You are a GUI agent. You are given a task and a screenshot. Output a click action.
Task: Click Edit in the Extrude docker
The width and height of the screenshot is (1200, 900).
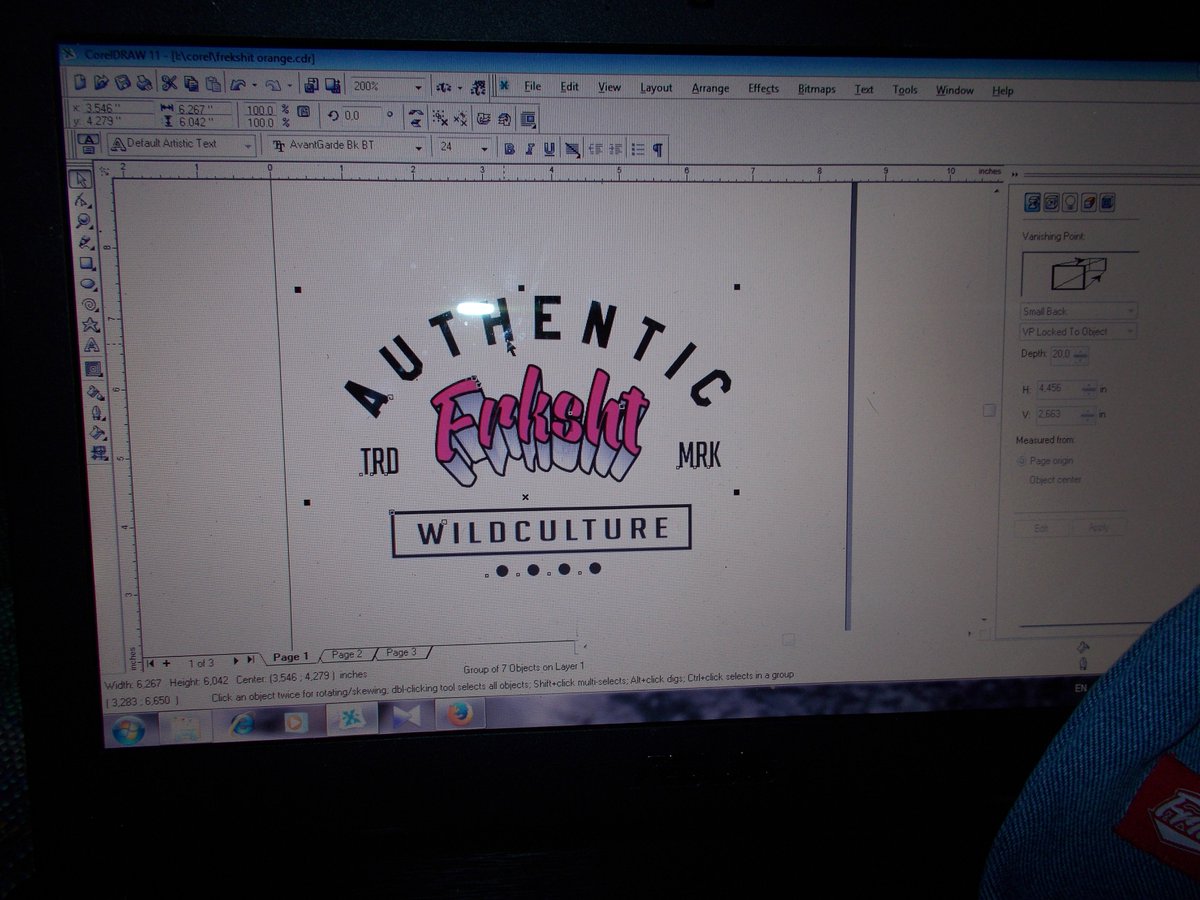pyautogui.click(x=1041, y=527)
